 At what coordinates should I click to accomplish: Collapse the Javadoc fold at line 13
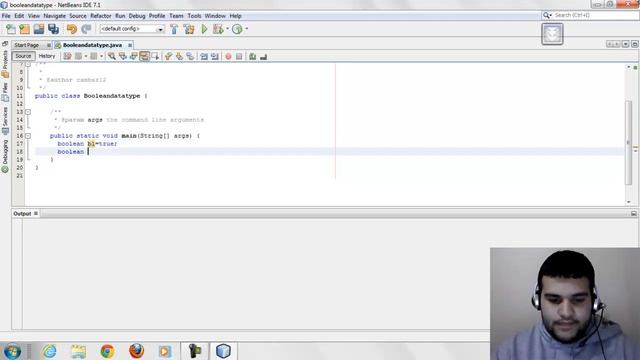click(28, 112)
